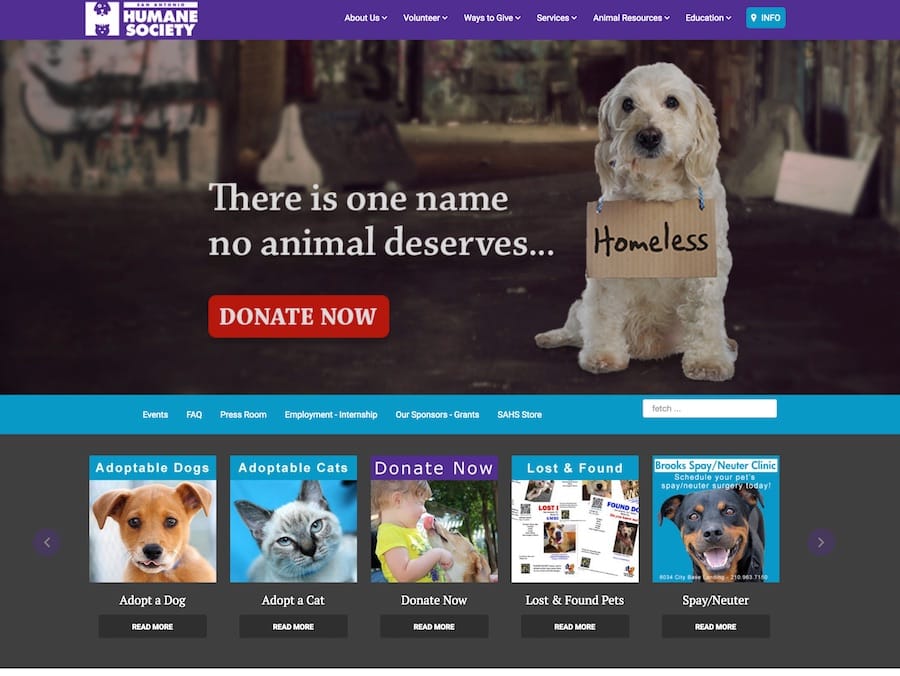Screen dimensions: 900x676
Task: Click the fetch search field
Action: 709,409
